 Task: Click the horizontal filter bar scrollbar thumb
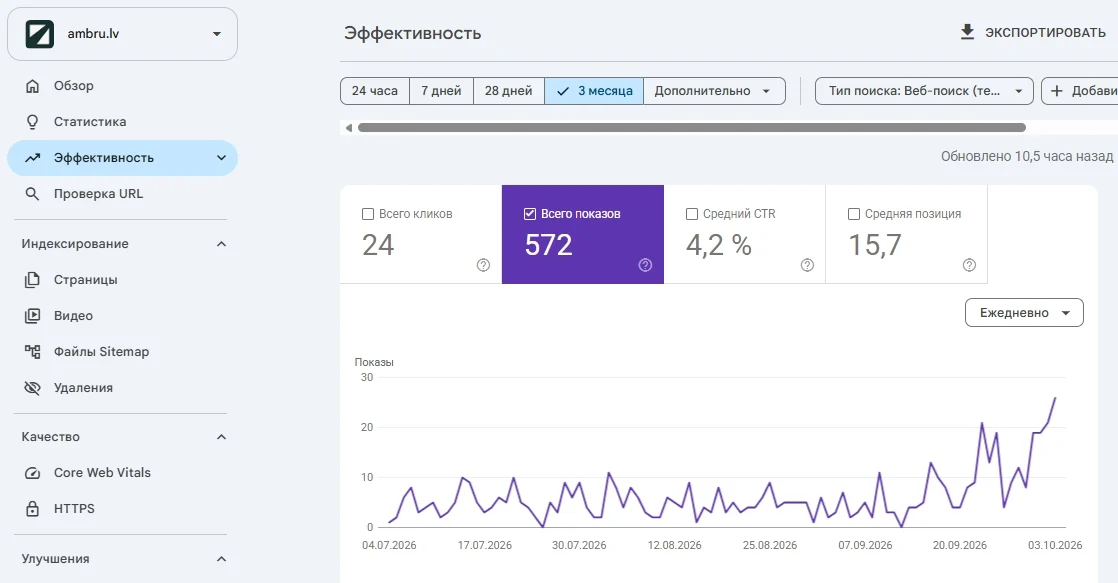tap(692, 128)
